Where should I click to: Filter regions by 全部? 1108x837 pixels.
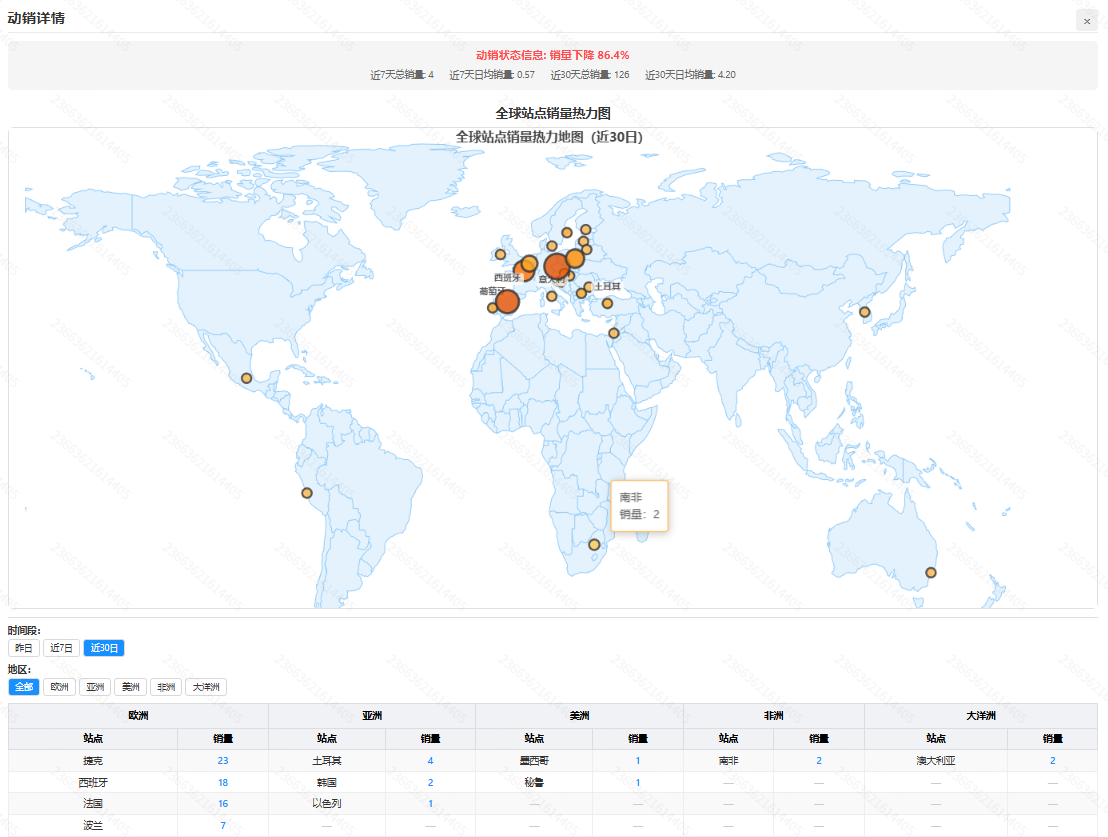(24, 687)
